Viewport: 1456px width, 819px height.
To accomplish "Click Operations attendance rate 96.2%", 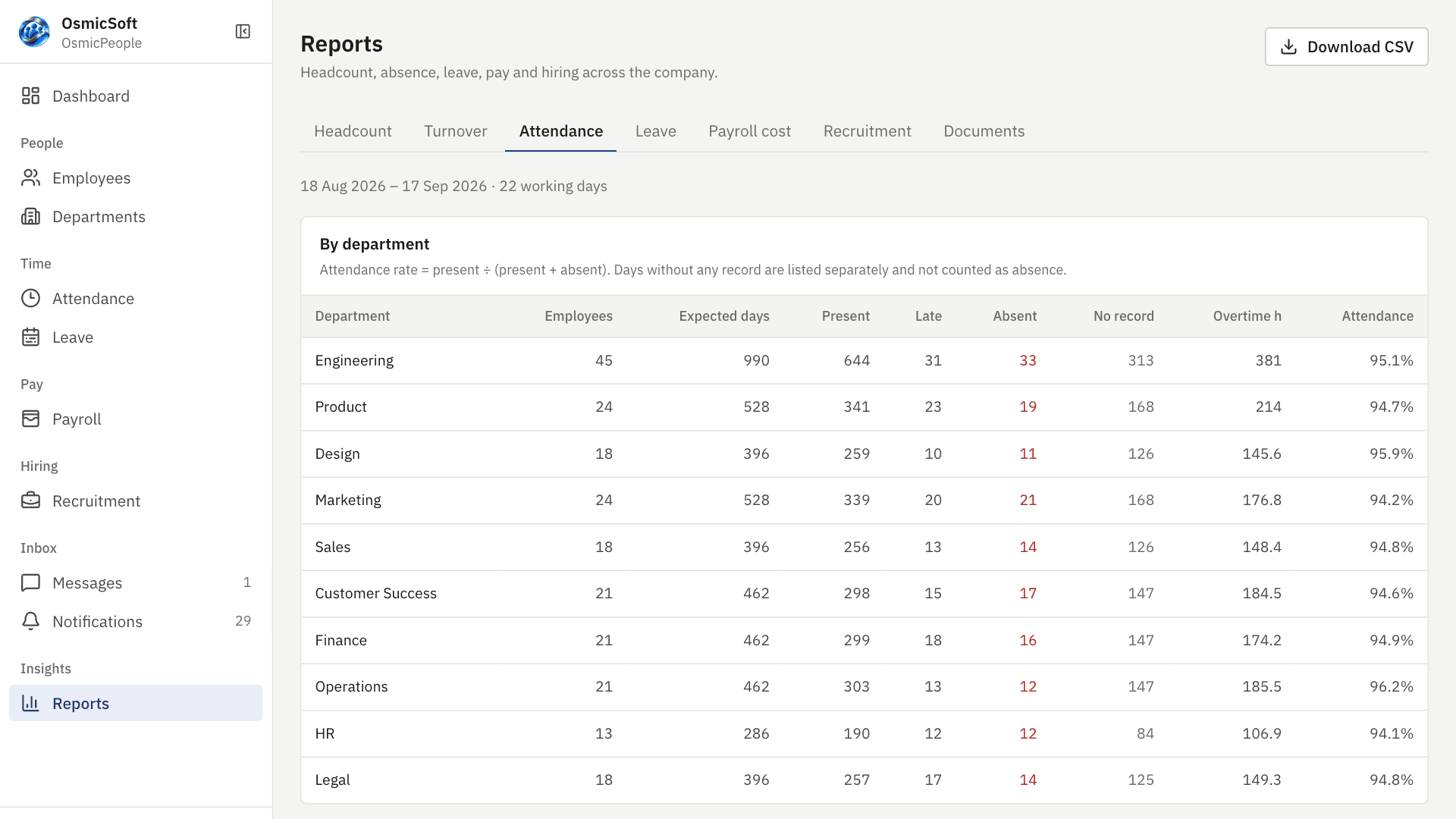I will (1391, 687).
